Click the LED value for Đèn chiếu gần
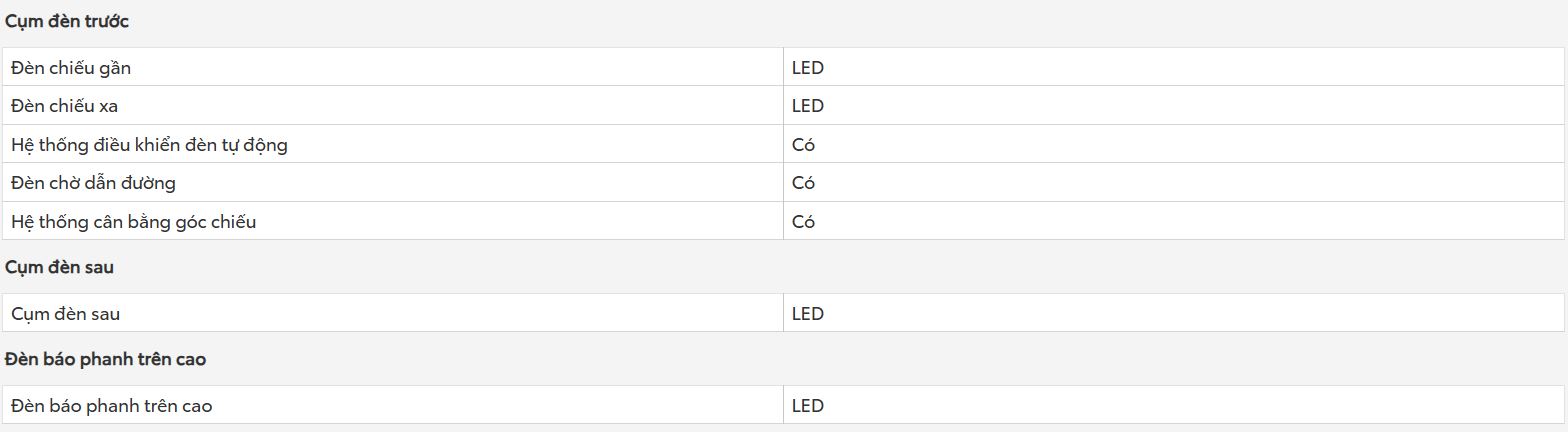Screen dimensions: 1568x432 pos(808,68)
